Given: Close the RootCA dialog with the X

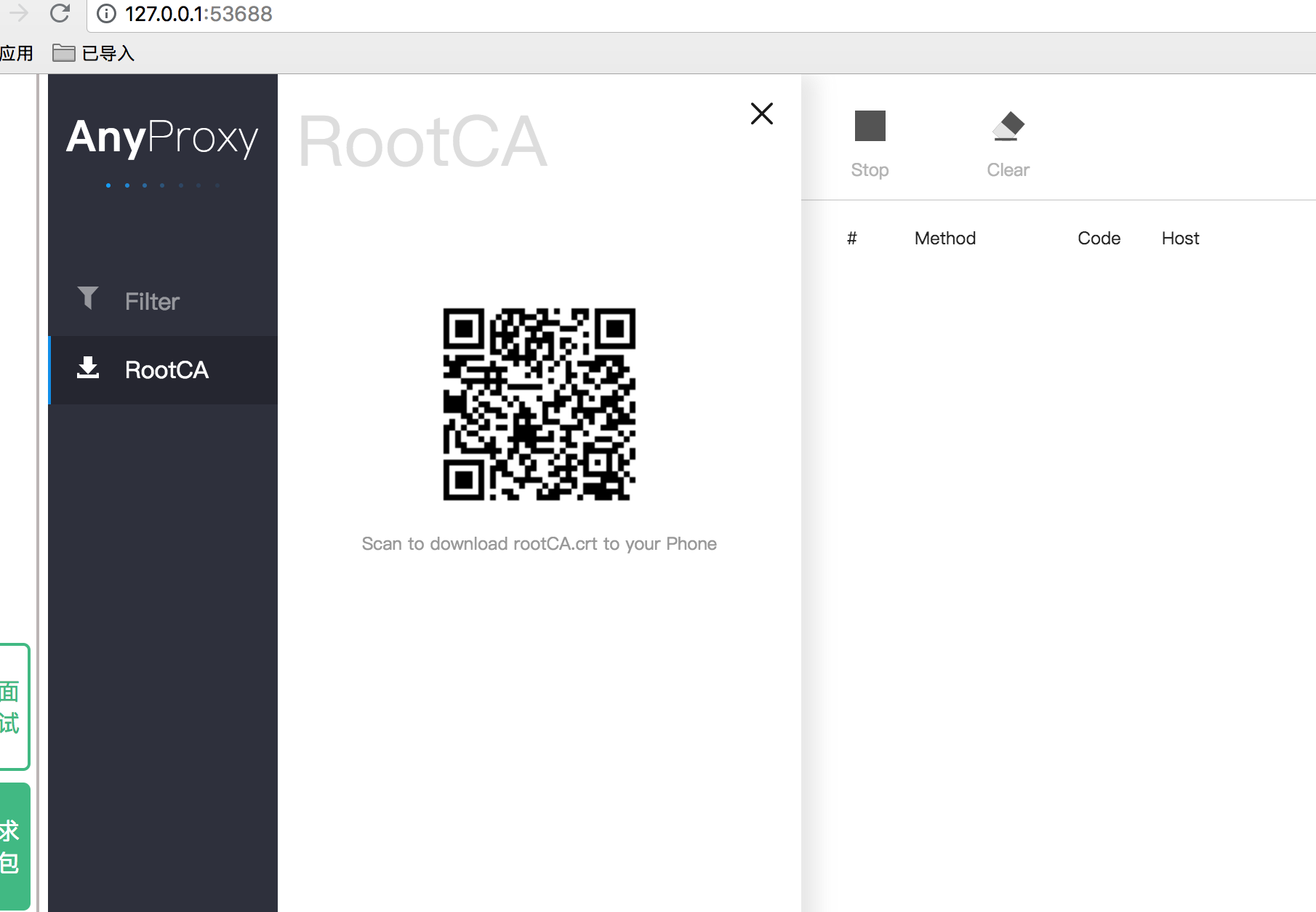Looking at the screenshot, I should click(x=761, y=113).
